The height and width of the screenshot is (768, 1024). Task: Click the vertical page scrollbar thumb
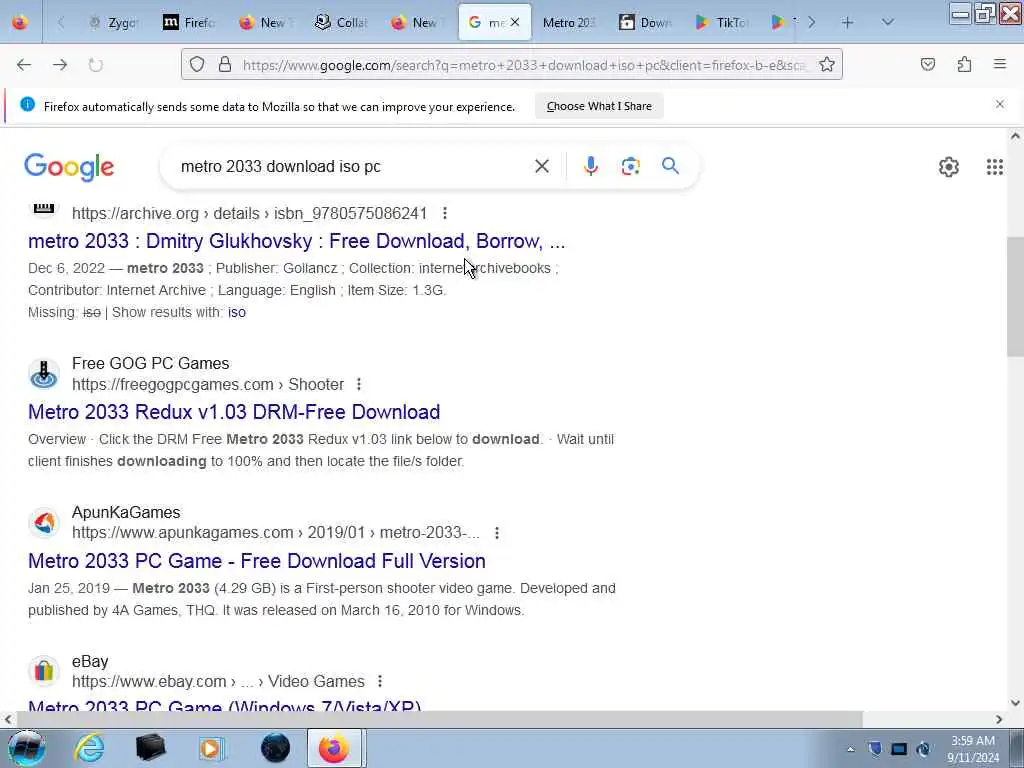(x=1015, y=297)
